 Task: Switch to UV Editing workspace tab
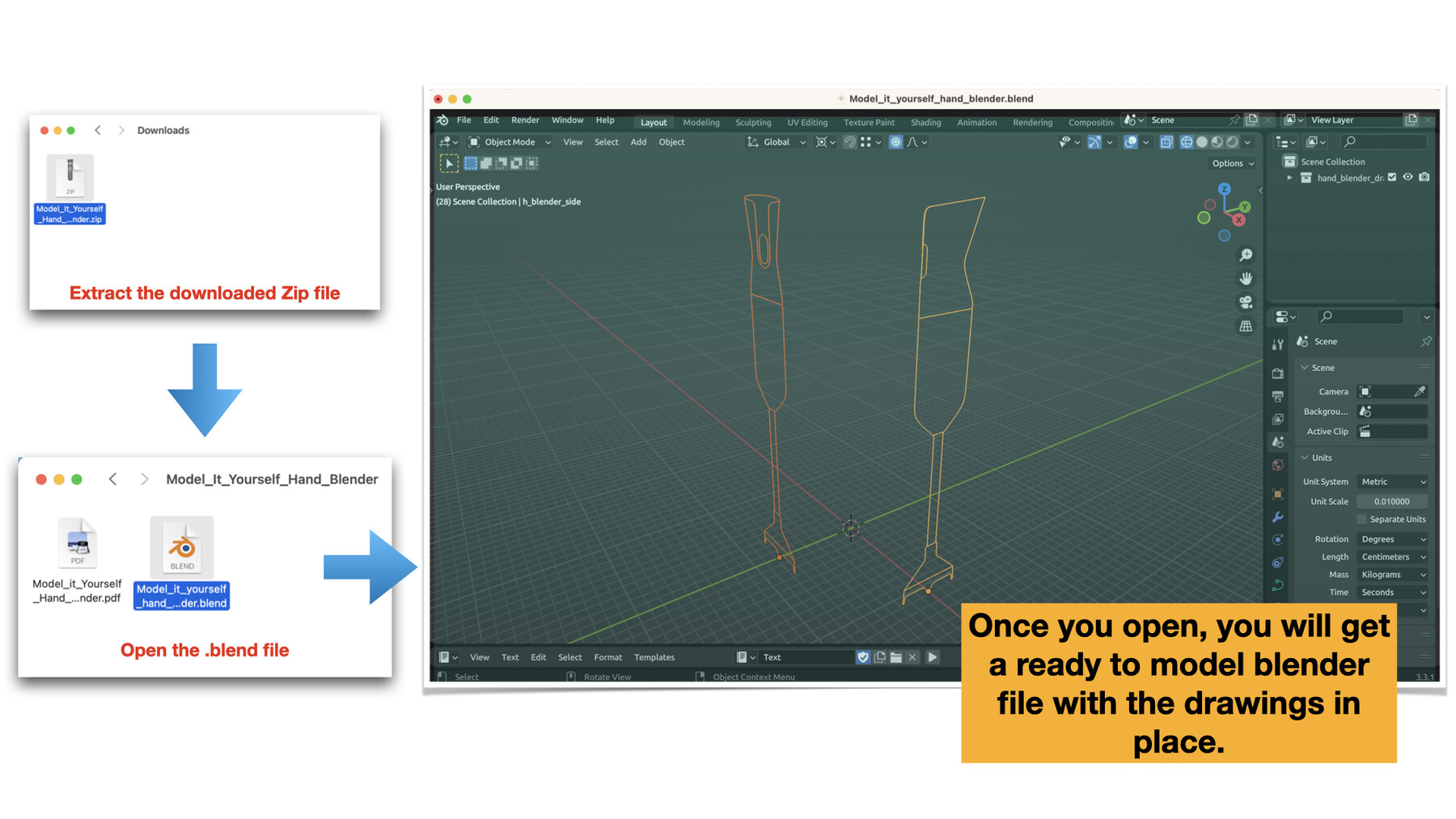(x=807, y=123)
